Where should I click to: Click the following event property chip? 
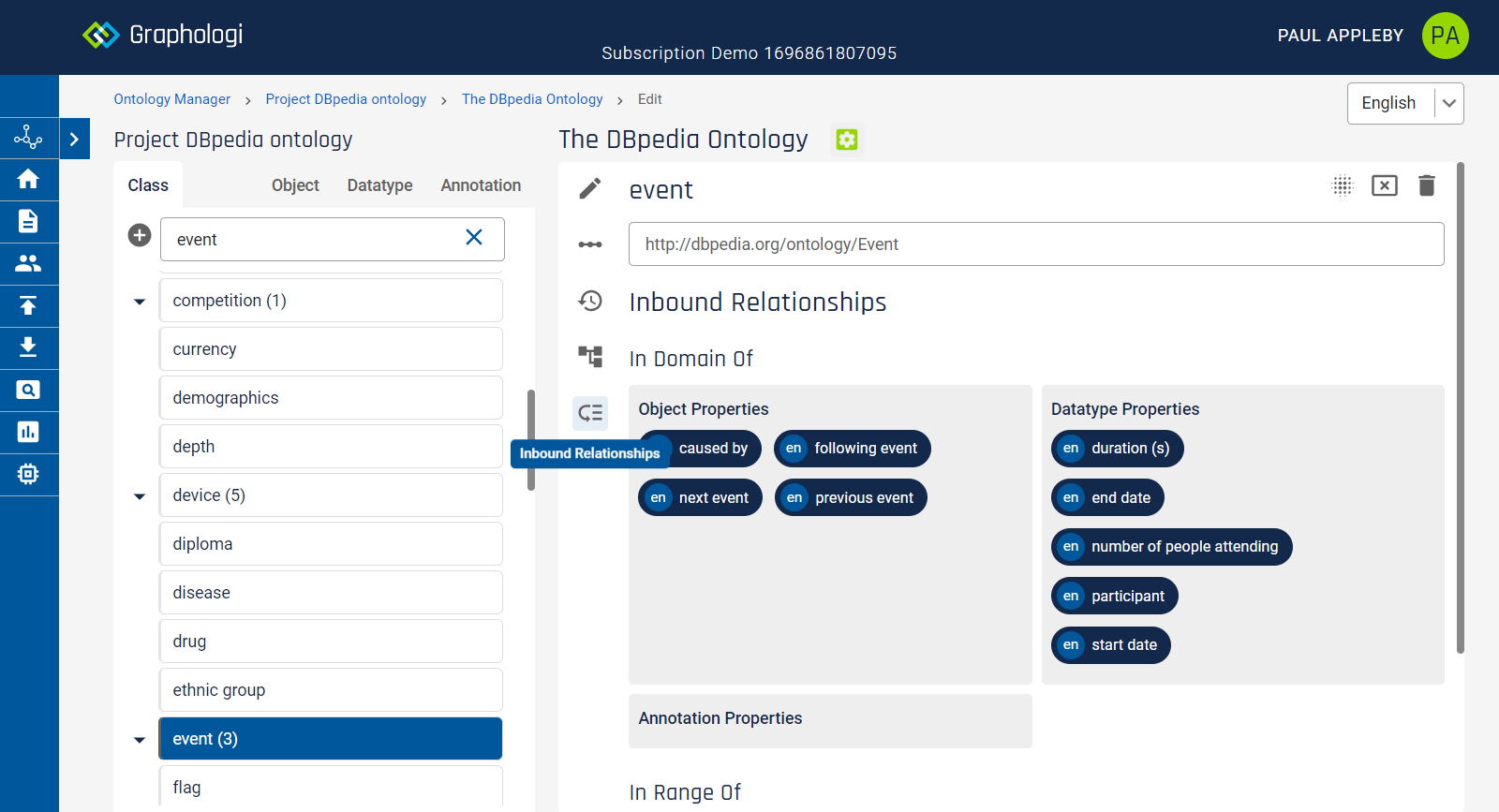[x=853, y=449]
